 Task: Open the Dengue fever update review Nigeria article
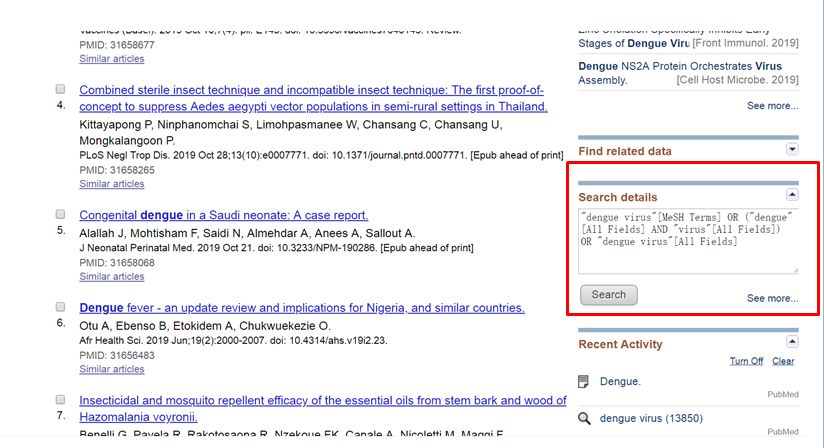[302, 308]
